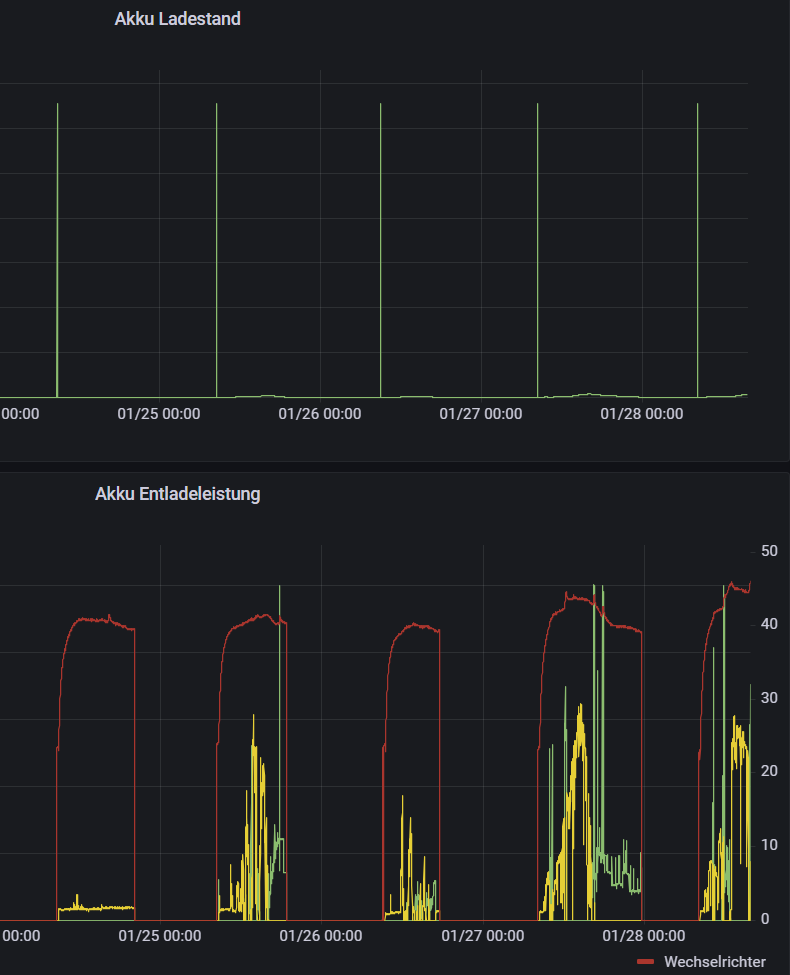Click 01/26 00:00 label in Akku Entladeleistung chart

320,936
